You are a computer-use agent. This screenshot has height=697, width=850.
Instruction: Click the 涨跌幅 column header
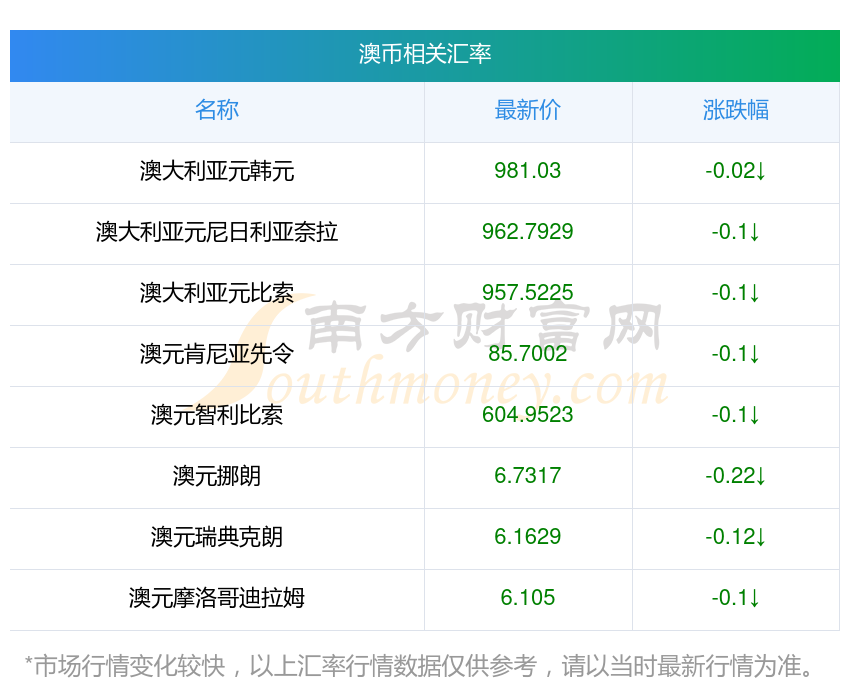click(x=736, y=110)
